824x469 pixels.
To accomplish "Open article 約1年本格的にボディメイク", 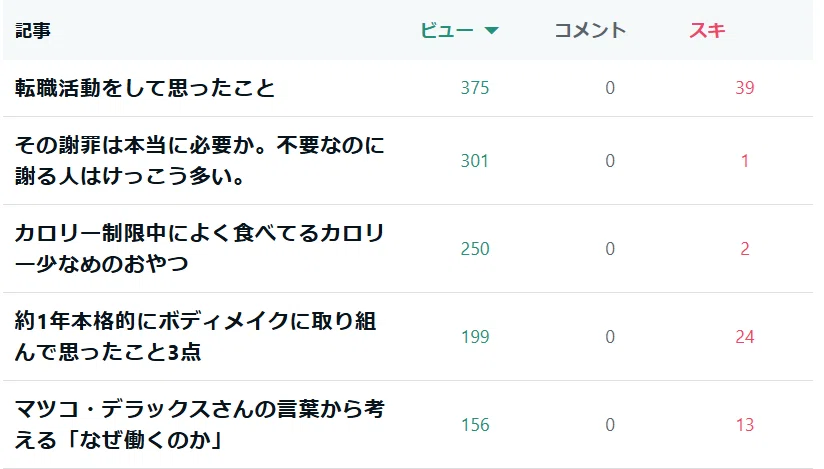I will (x=195, y=337).
